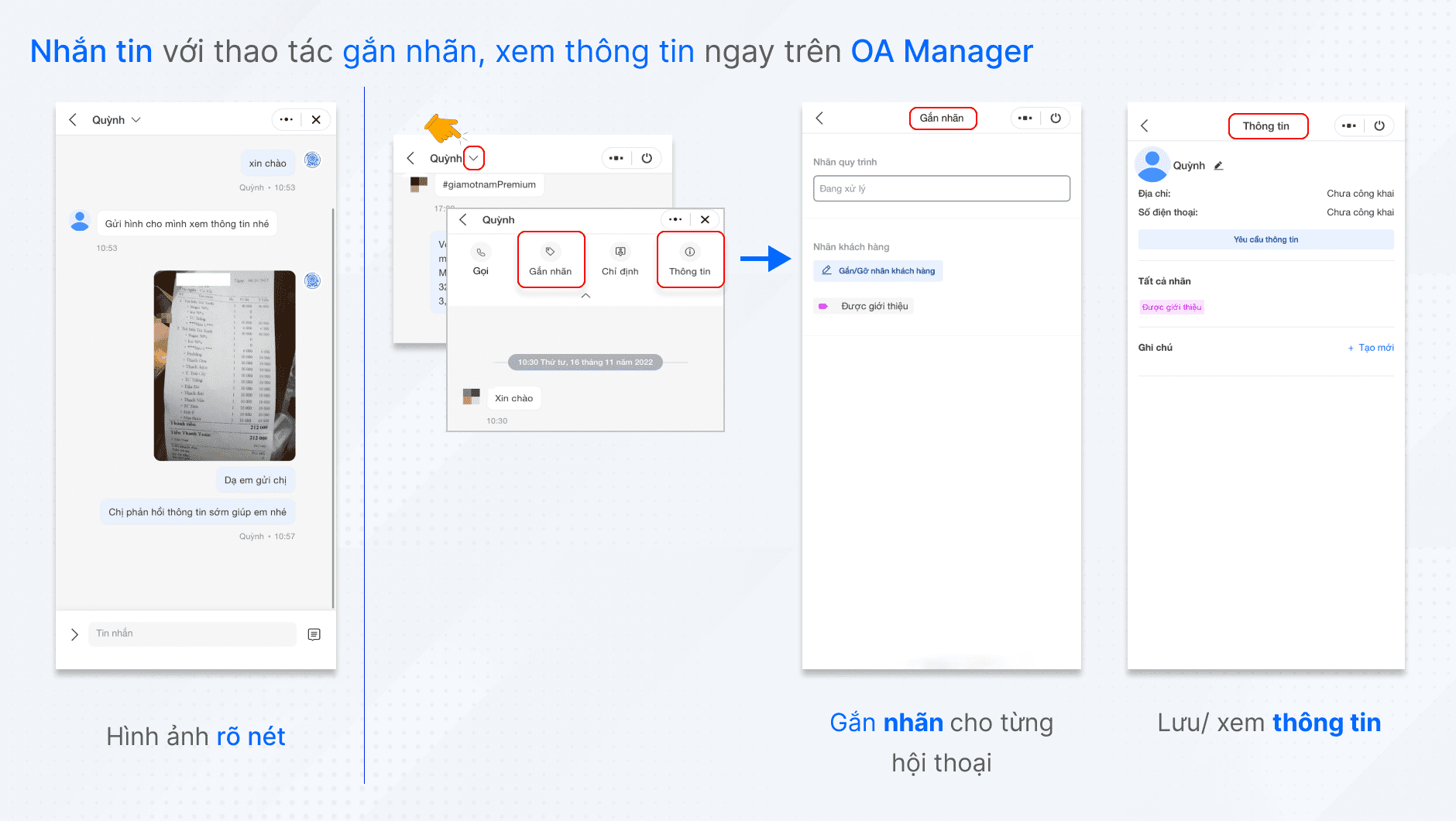
Task: Click the OA avatar next to 'xin chào'
Action: (313, 160)
